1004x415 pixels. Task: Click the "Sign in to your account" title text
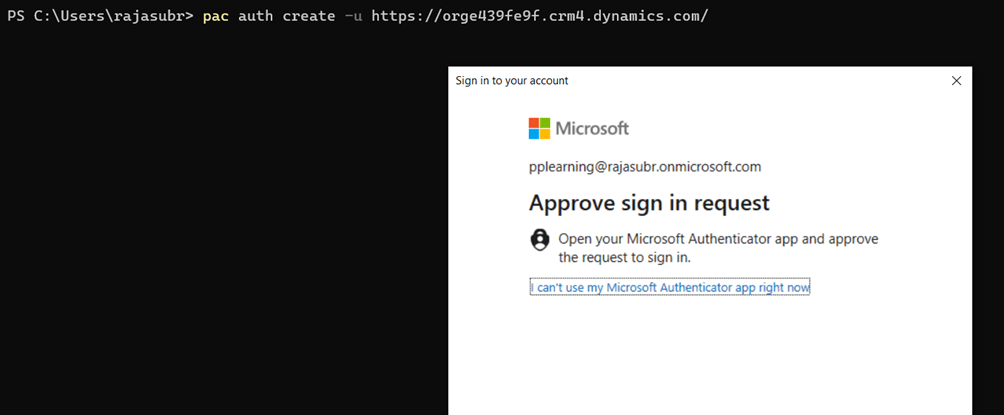tap(511, 80)
